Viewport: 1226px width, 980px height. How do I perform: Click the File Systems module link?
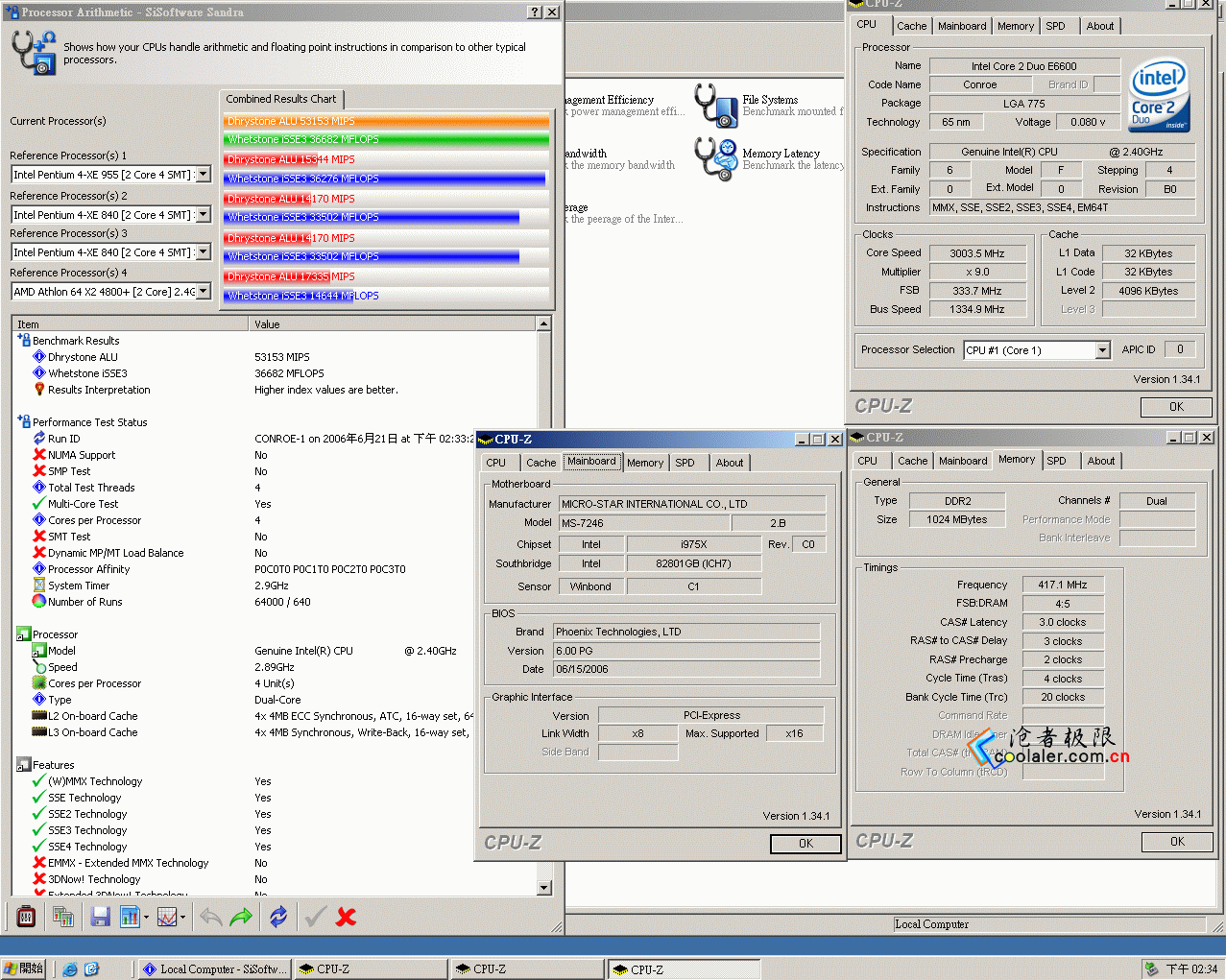pos(770,100)
